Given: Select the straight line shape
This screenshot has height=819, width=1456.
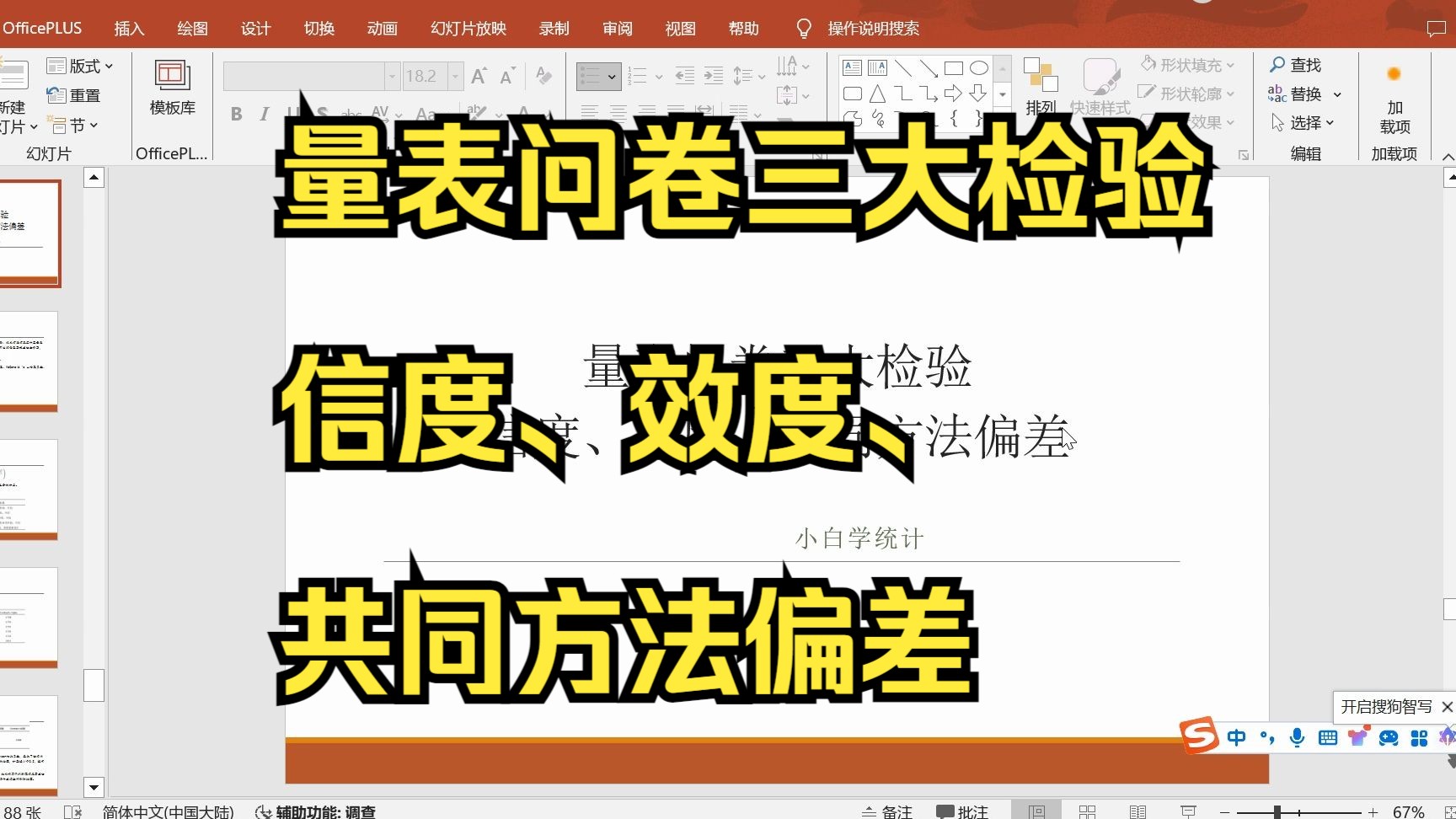Looking at the screenshot, I should coord(903,68).
